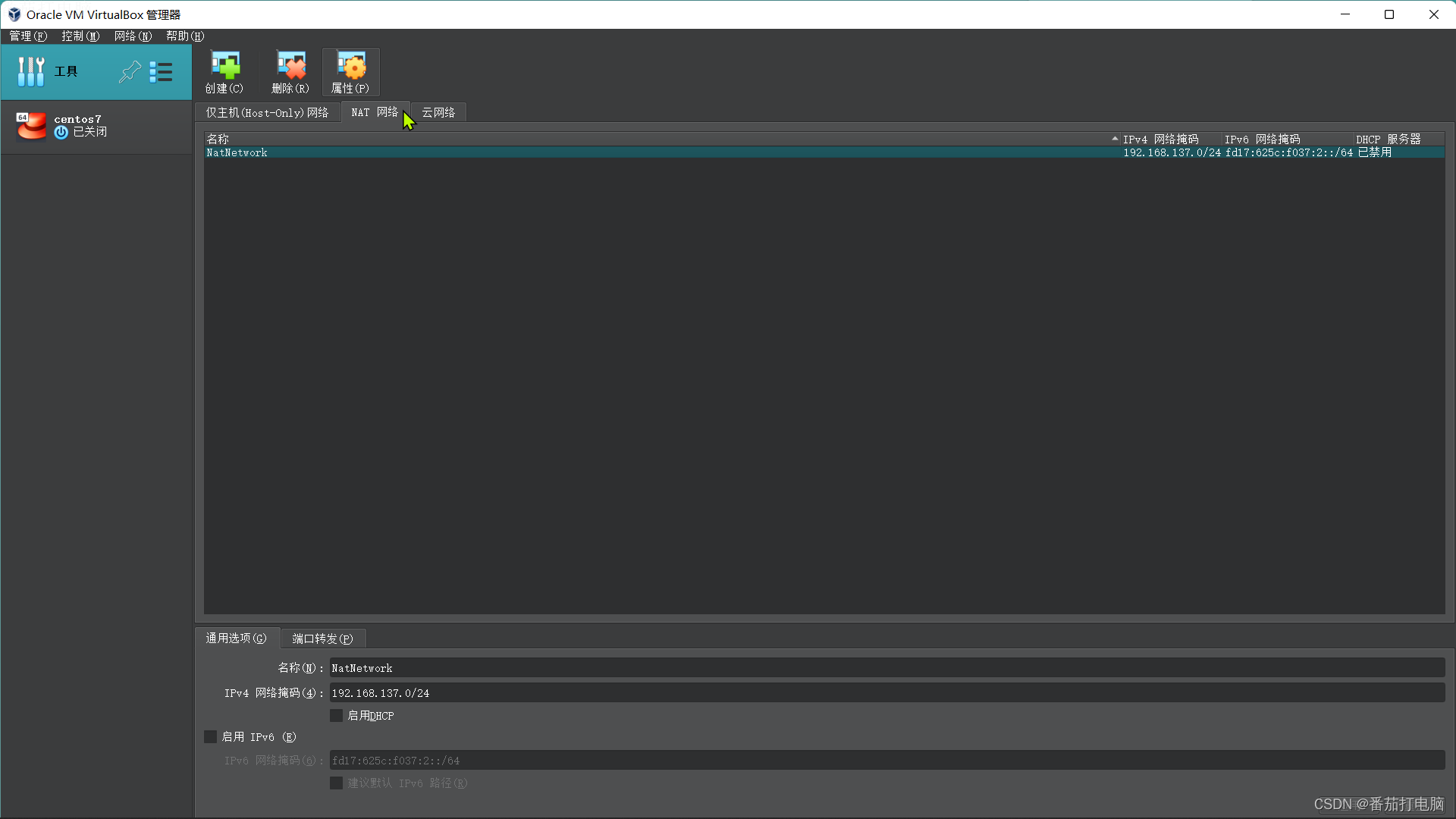The image size is (1456, 819).
Task: Switch to the Host-Only network tab
Action: (267, 112)
